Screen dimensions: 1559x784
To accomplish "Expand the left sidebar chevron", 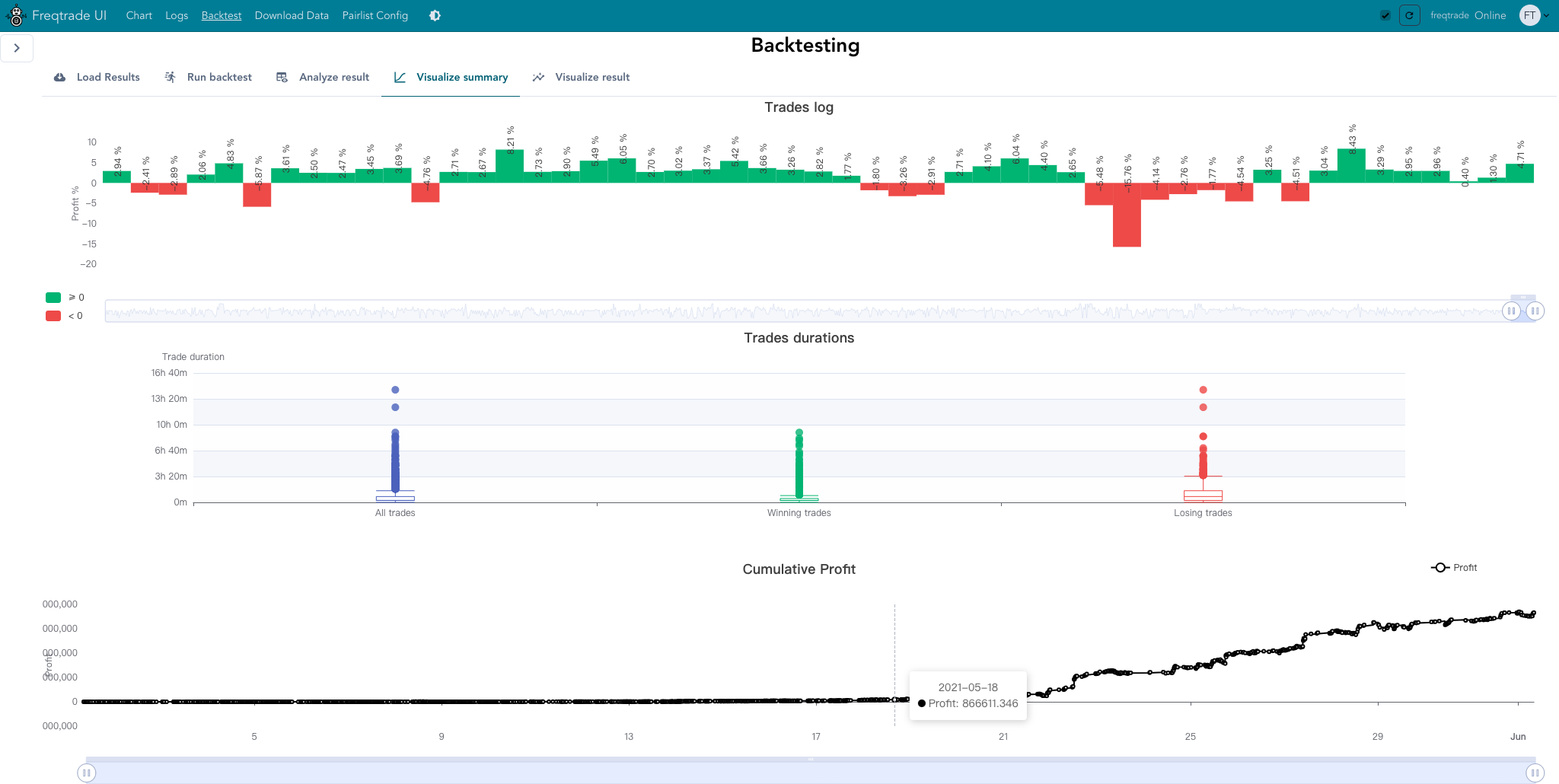I will pyautogui.click(x=17, y=48).
